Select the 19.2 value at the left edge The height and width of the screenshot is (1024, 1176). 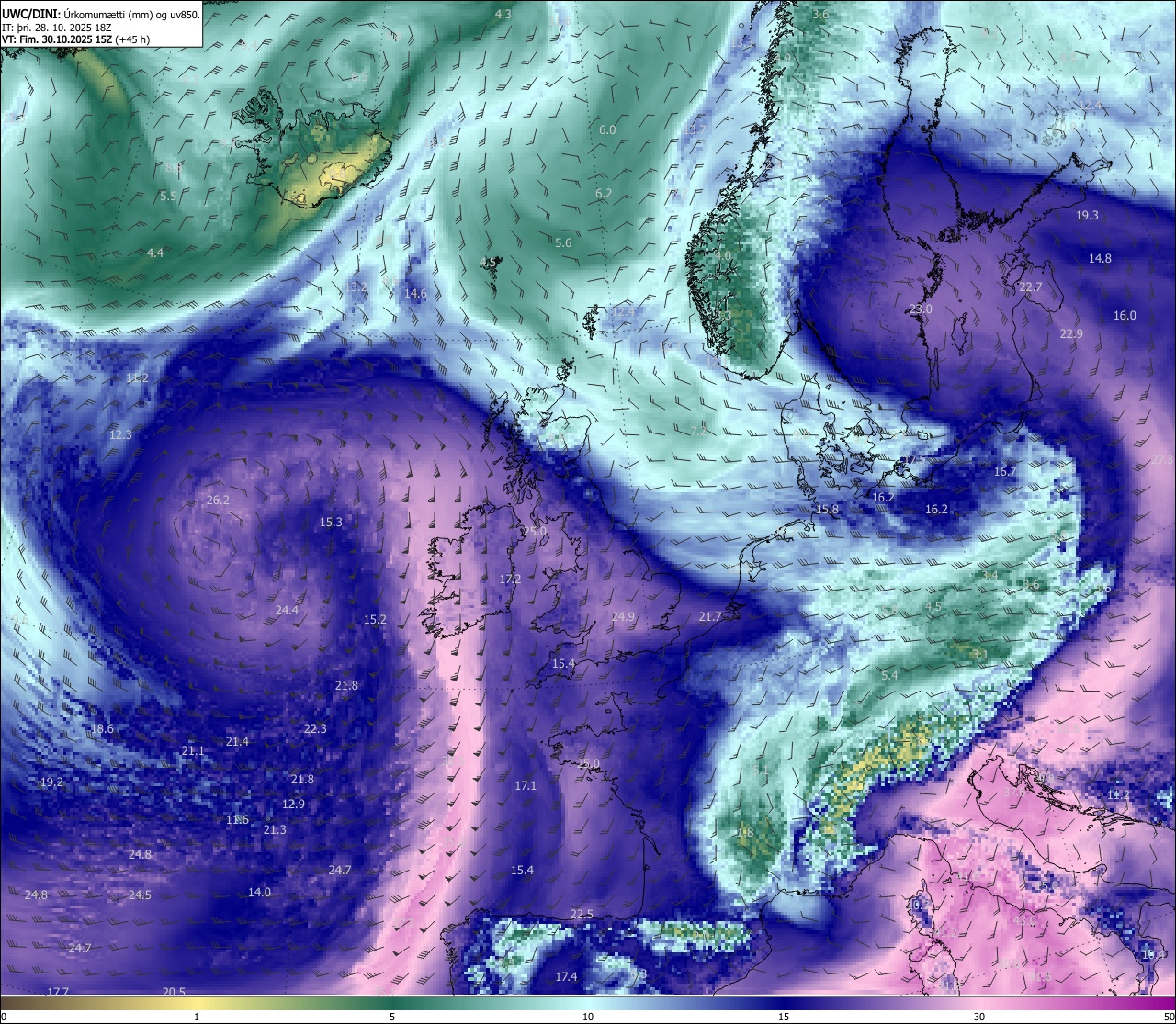[x=51, y=782]
